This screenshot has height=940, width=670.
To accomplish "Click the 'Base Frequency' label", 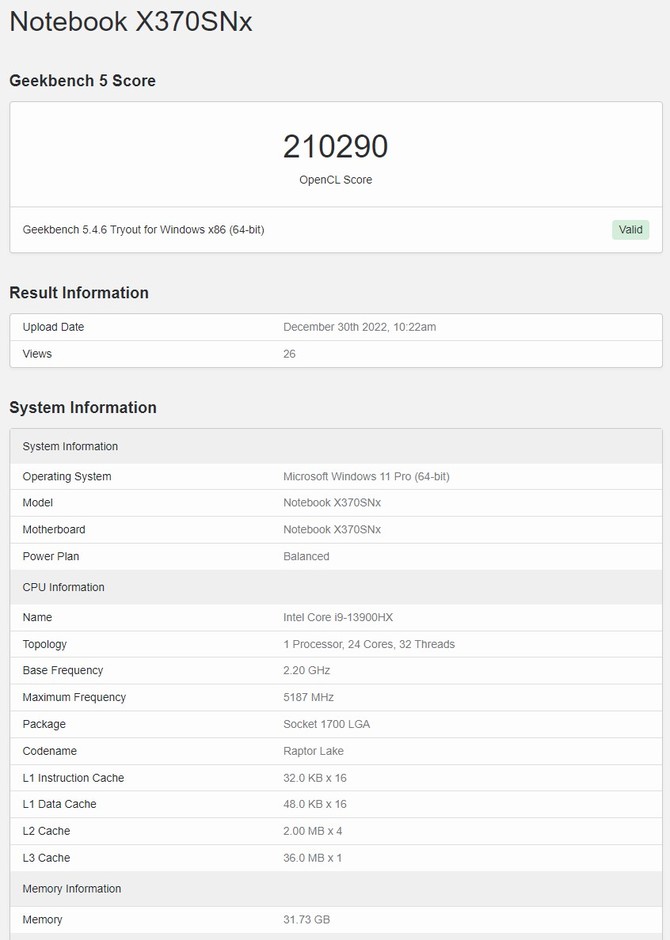I will point(63,671).
